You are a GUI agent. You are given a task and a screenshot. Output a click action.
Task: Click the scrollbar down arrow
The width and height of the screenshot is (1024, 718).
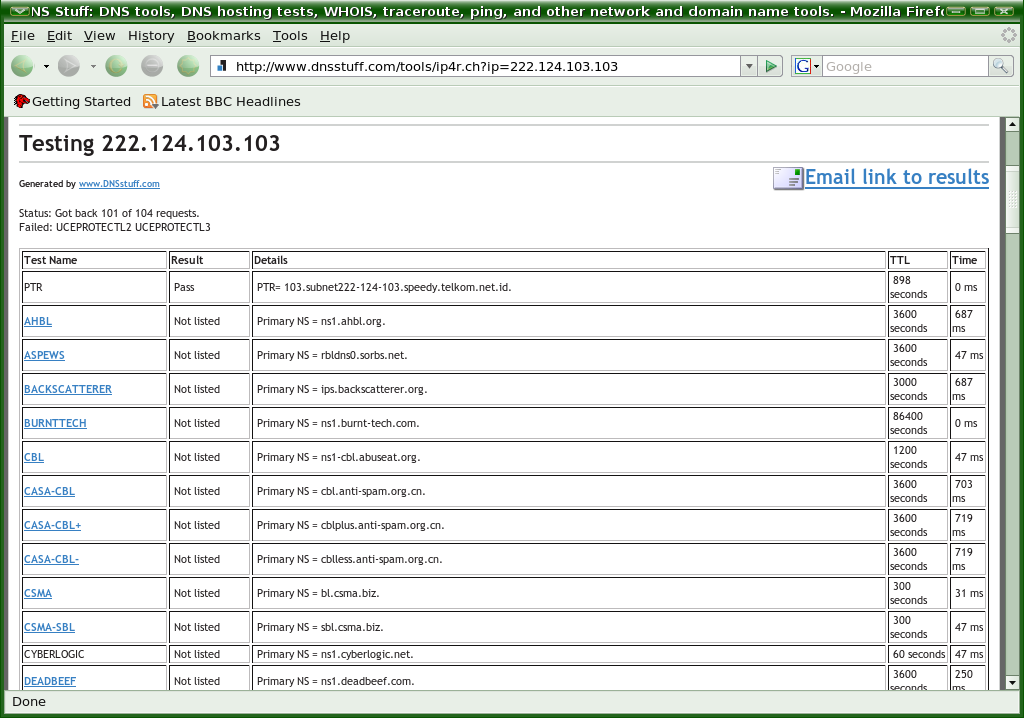click(x=1012, y=683)
